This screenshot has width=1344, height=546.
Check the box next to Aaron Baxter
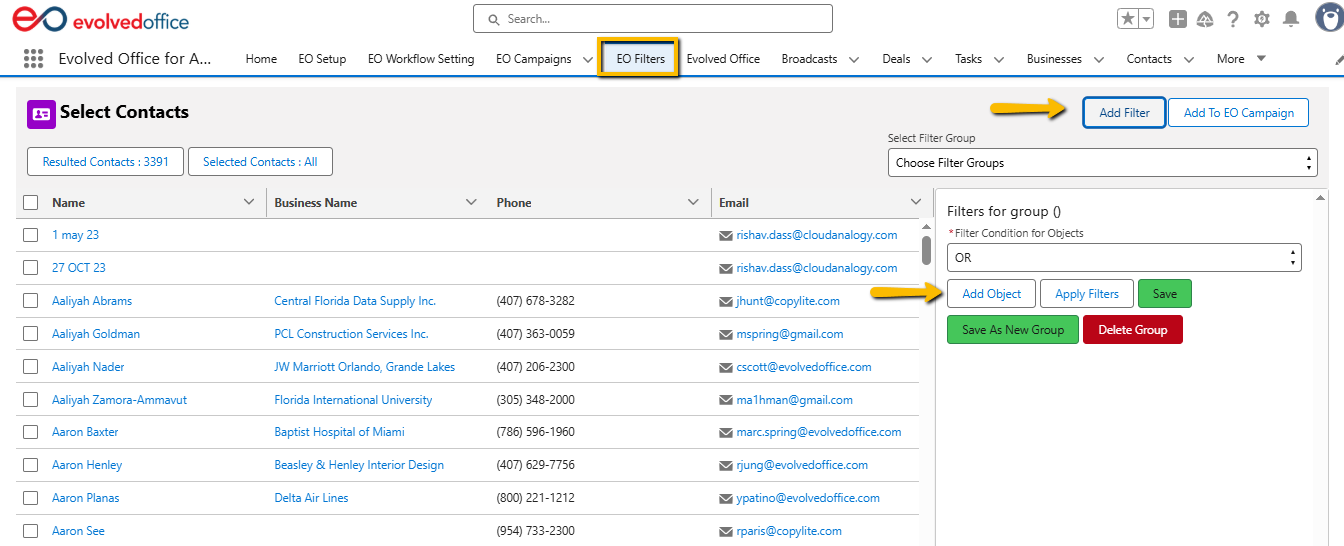click(x=31, y=432)
